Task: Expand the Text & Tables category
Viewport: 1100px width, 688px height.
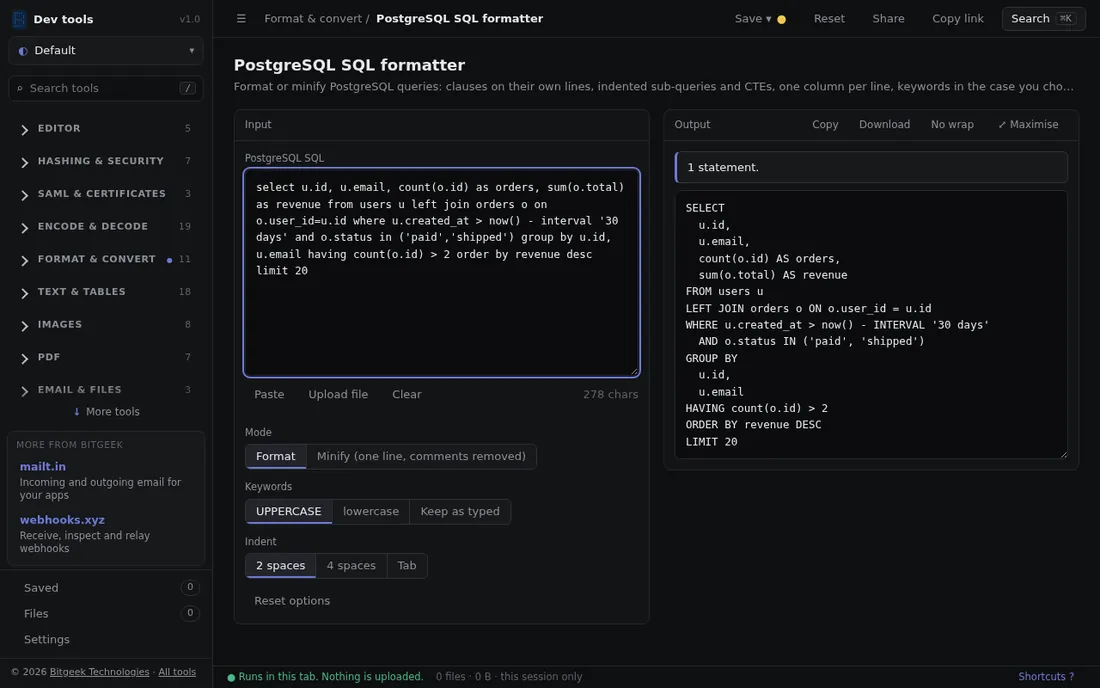Action: point(106,292)
